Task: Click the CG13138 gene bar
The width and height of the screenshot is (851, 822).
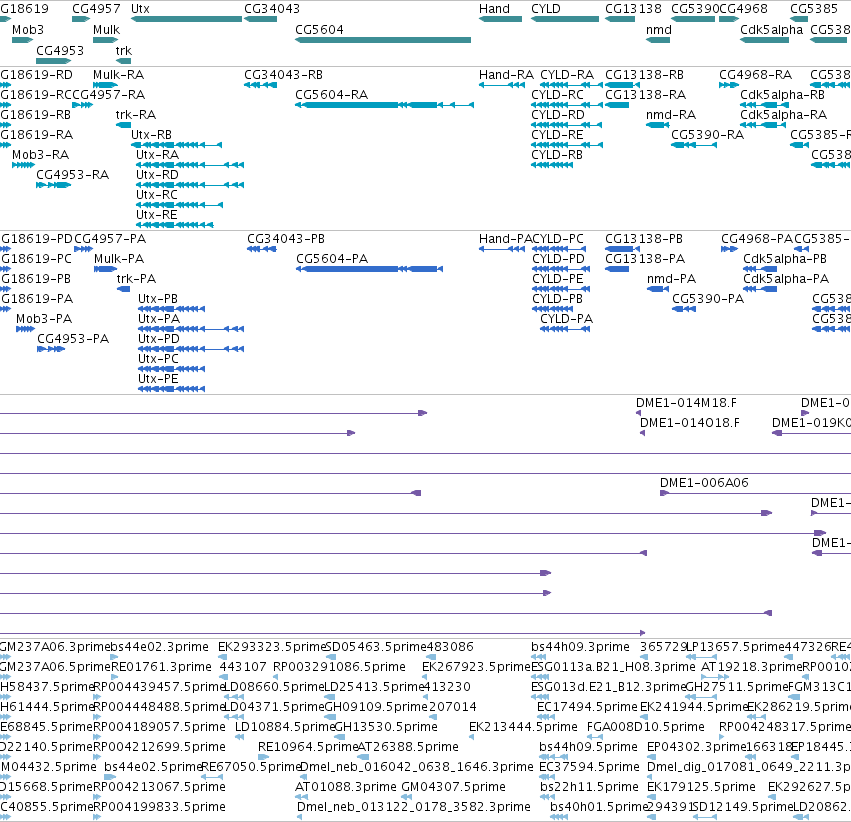Action: tap(620, 19)
